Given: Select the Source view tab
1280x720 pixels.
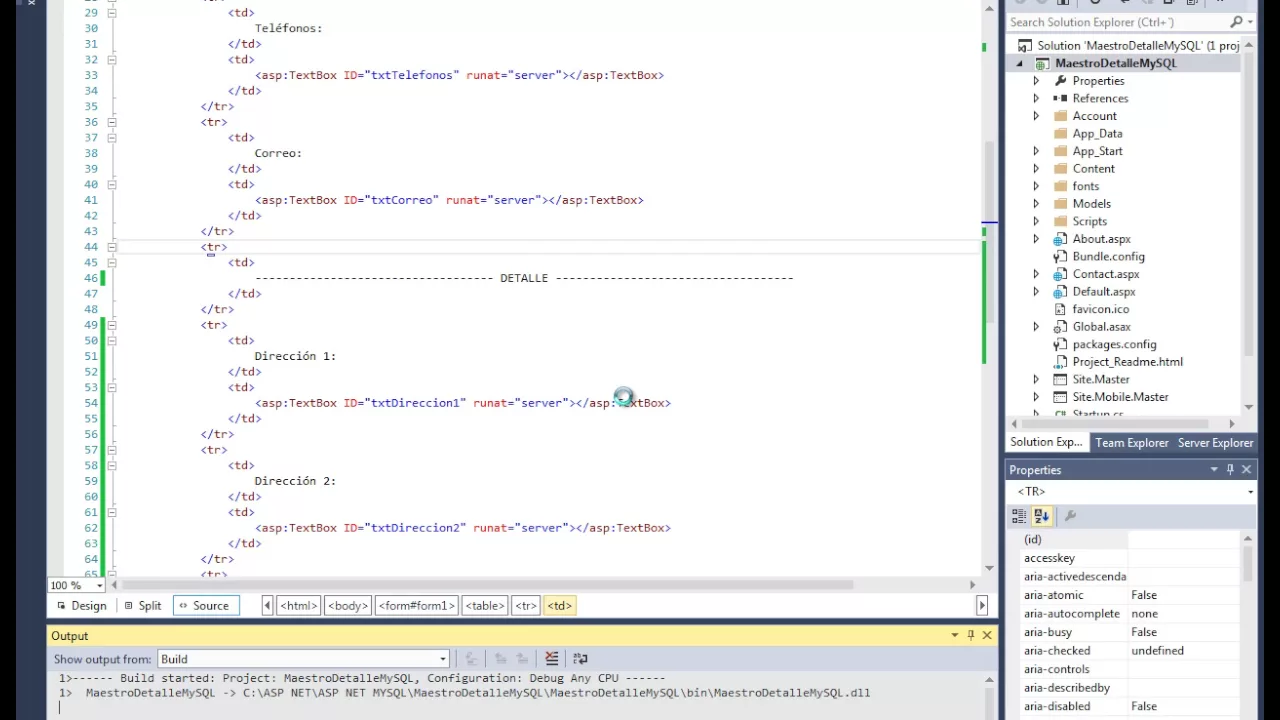Looking at the screenshot, I should 204,605.
